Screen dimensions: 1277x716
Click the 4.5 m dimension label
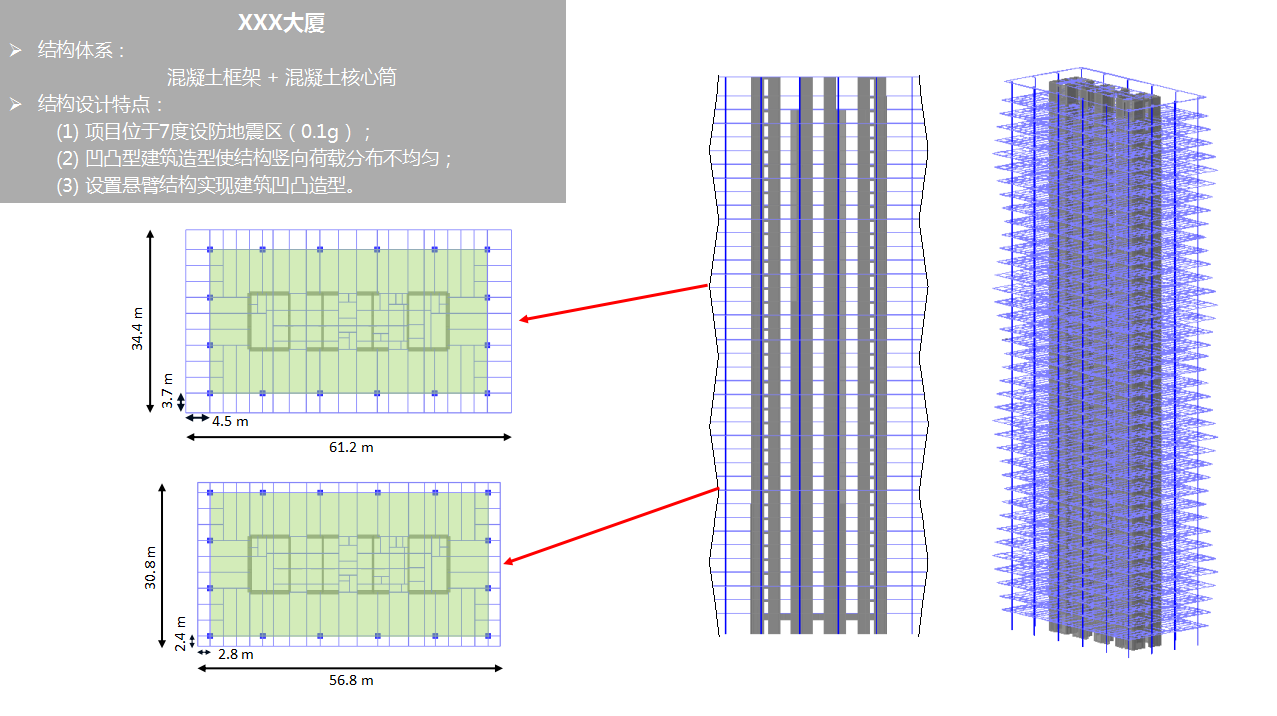pyautogui.click(x=230, y=421)
